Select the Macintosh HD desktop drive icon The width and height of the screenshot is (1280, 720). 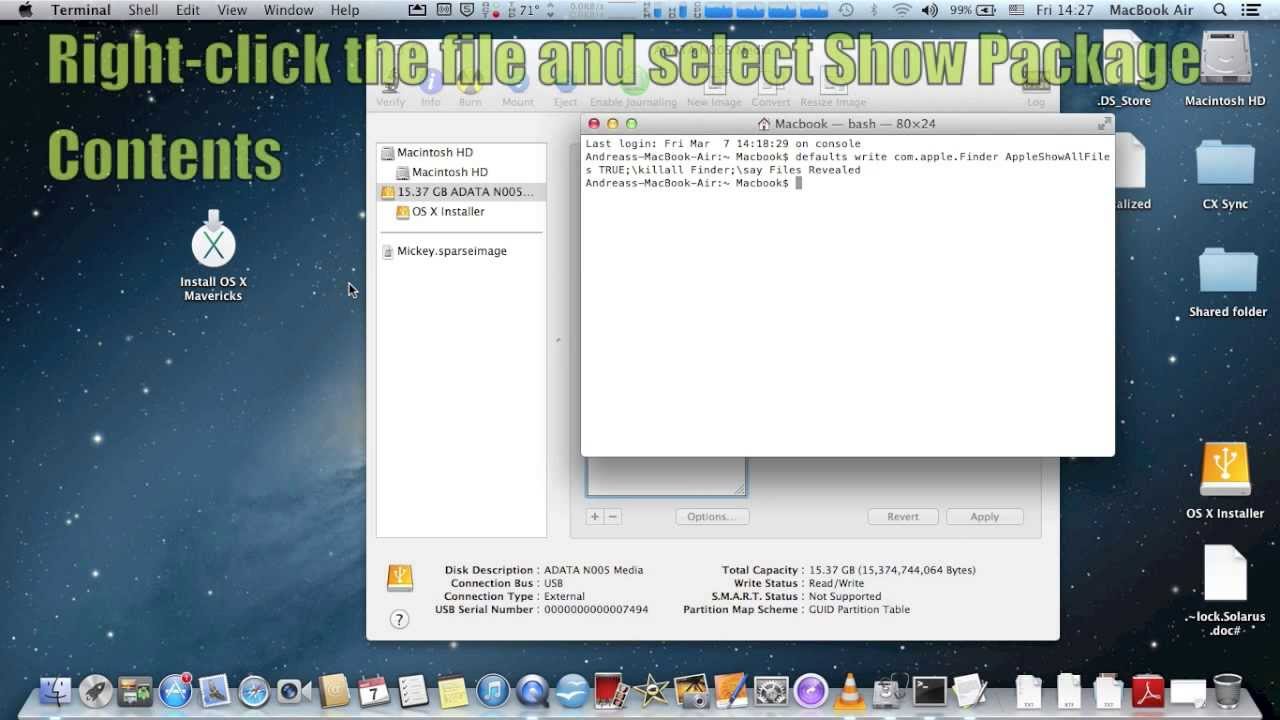coord(1225,68)
